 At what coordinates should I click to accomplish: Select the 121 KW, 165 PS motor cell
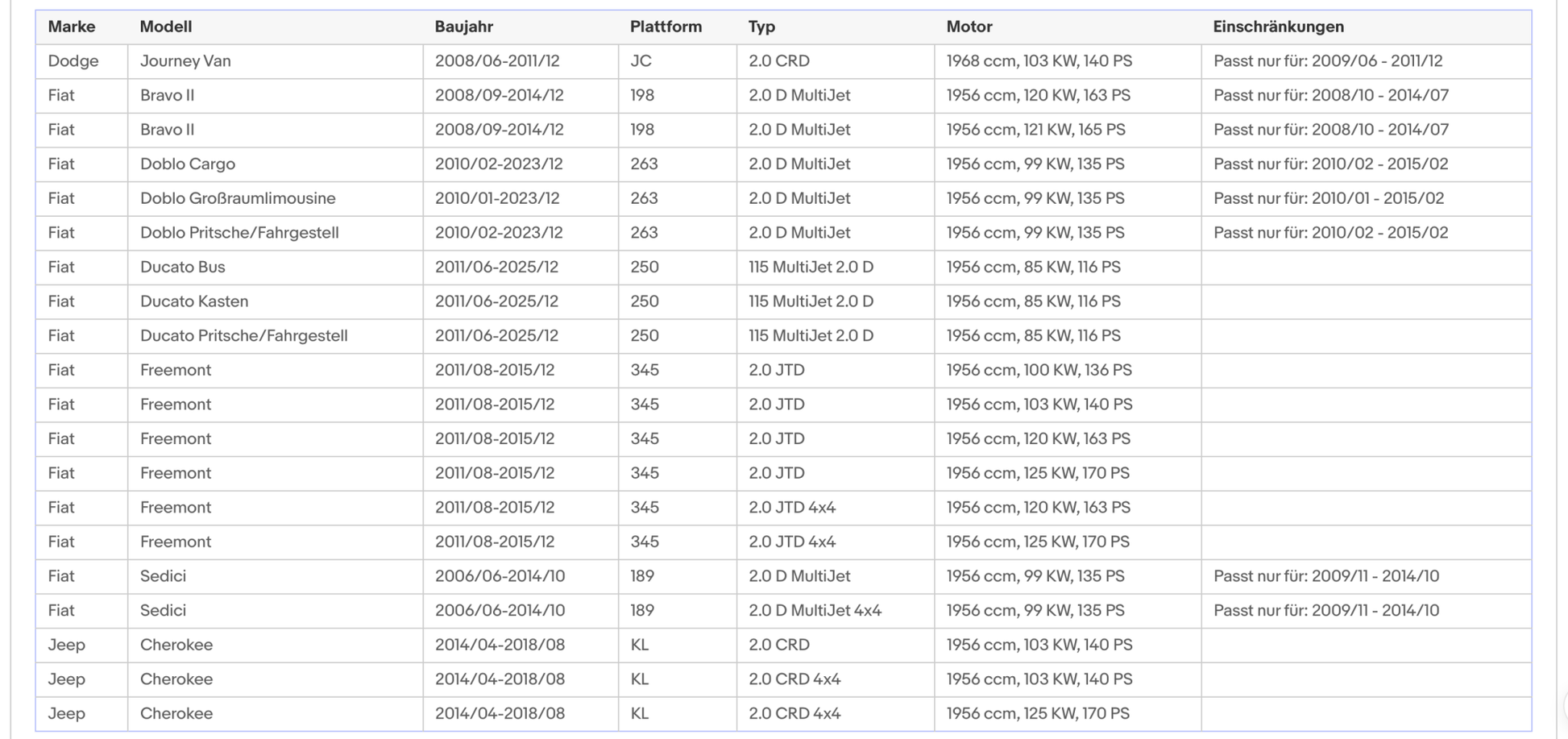(x=1068, y=130)
